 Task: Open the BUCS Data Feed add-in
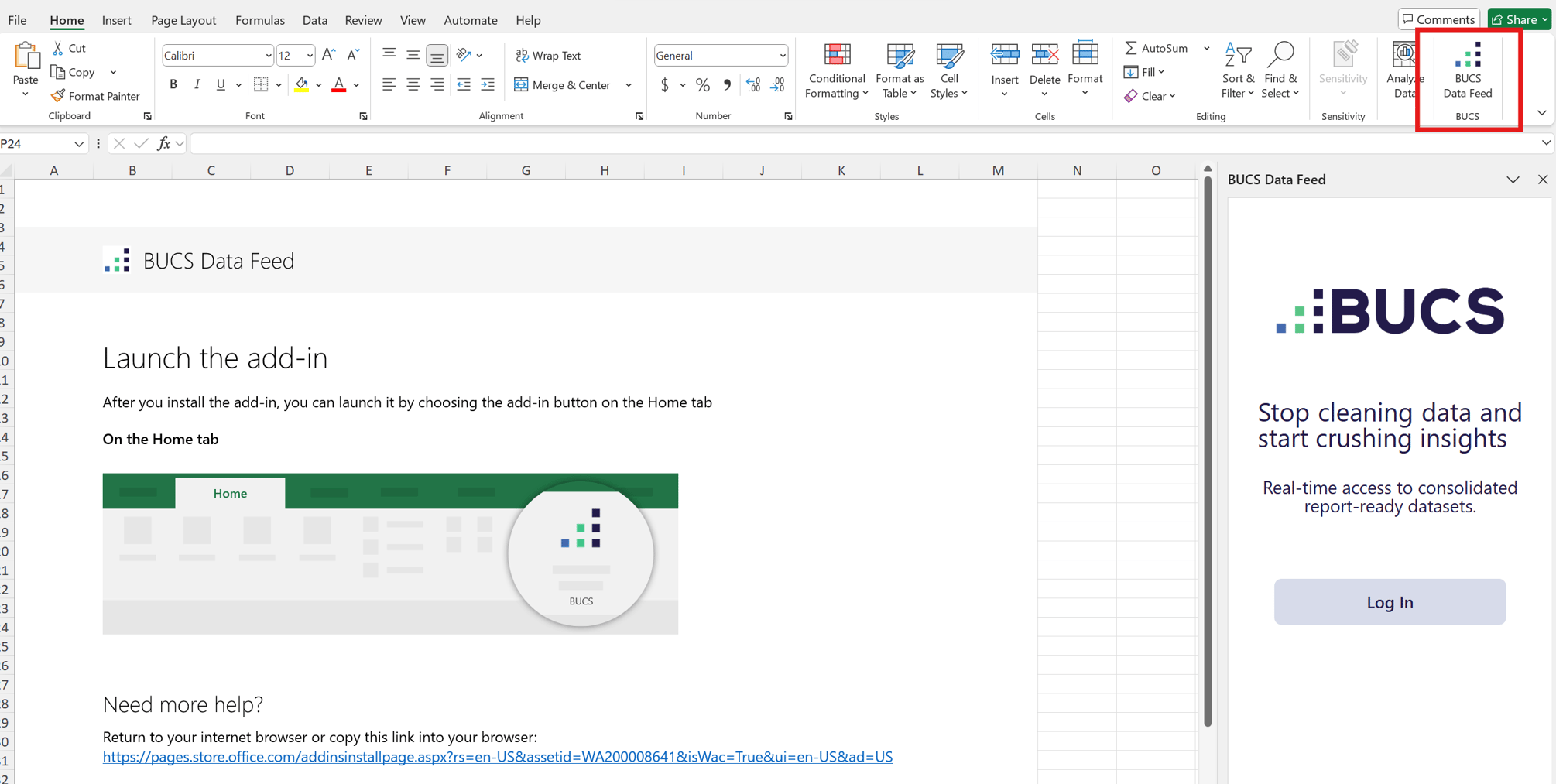(x=1467, y=71)
